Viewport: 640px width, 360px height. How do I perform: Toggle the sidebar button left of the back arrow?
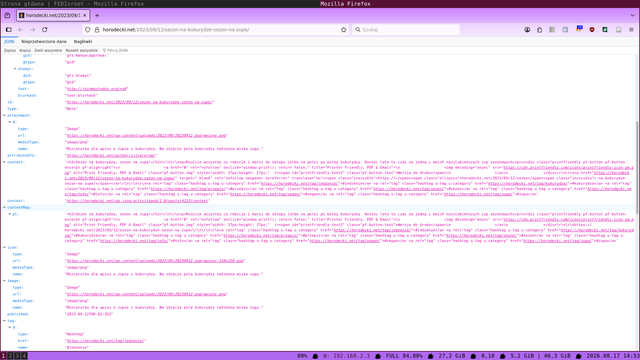(9, 29)
